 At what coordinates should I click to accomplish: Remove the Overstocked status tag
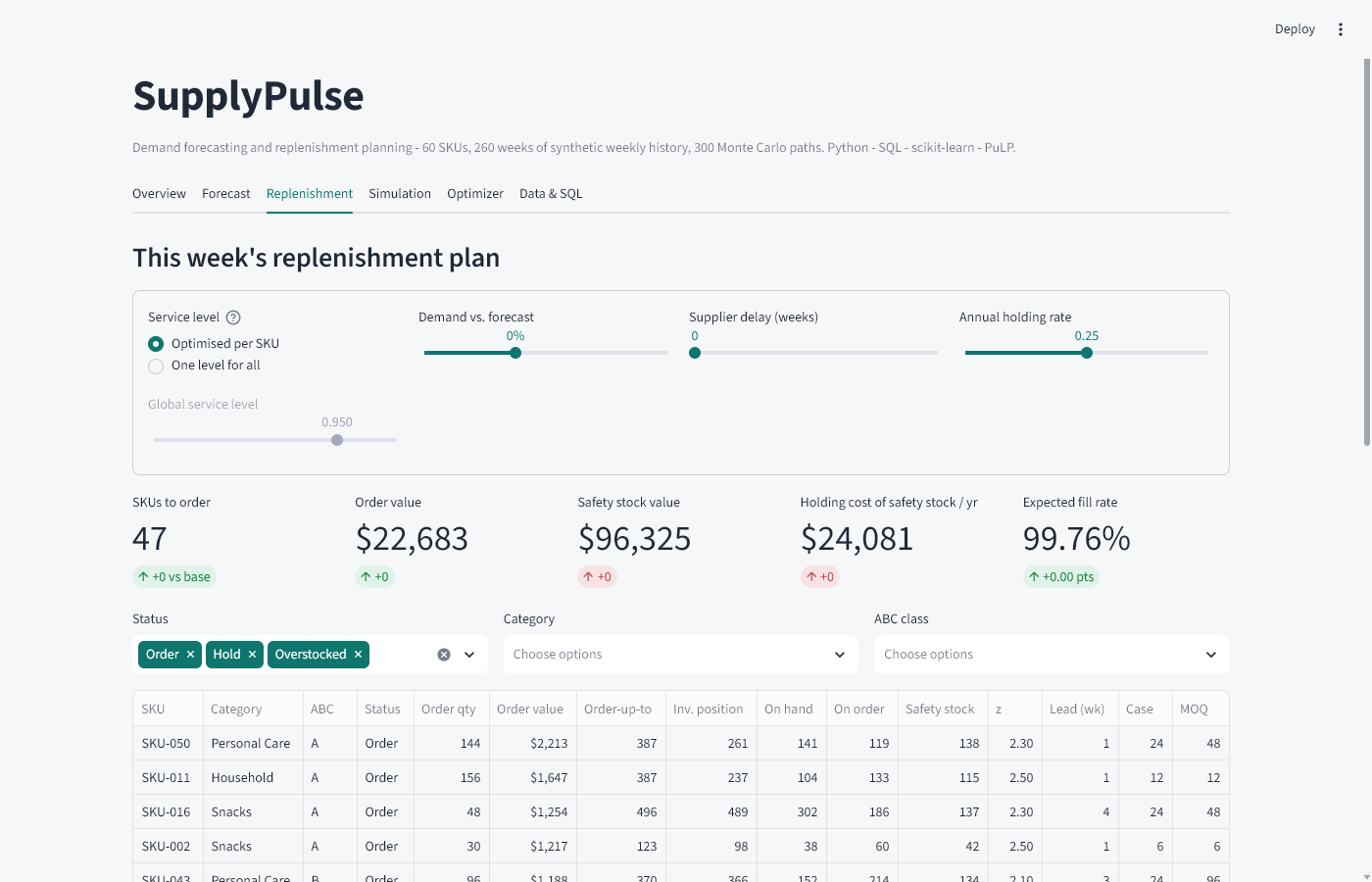tap(358, 655)
